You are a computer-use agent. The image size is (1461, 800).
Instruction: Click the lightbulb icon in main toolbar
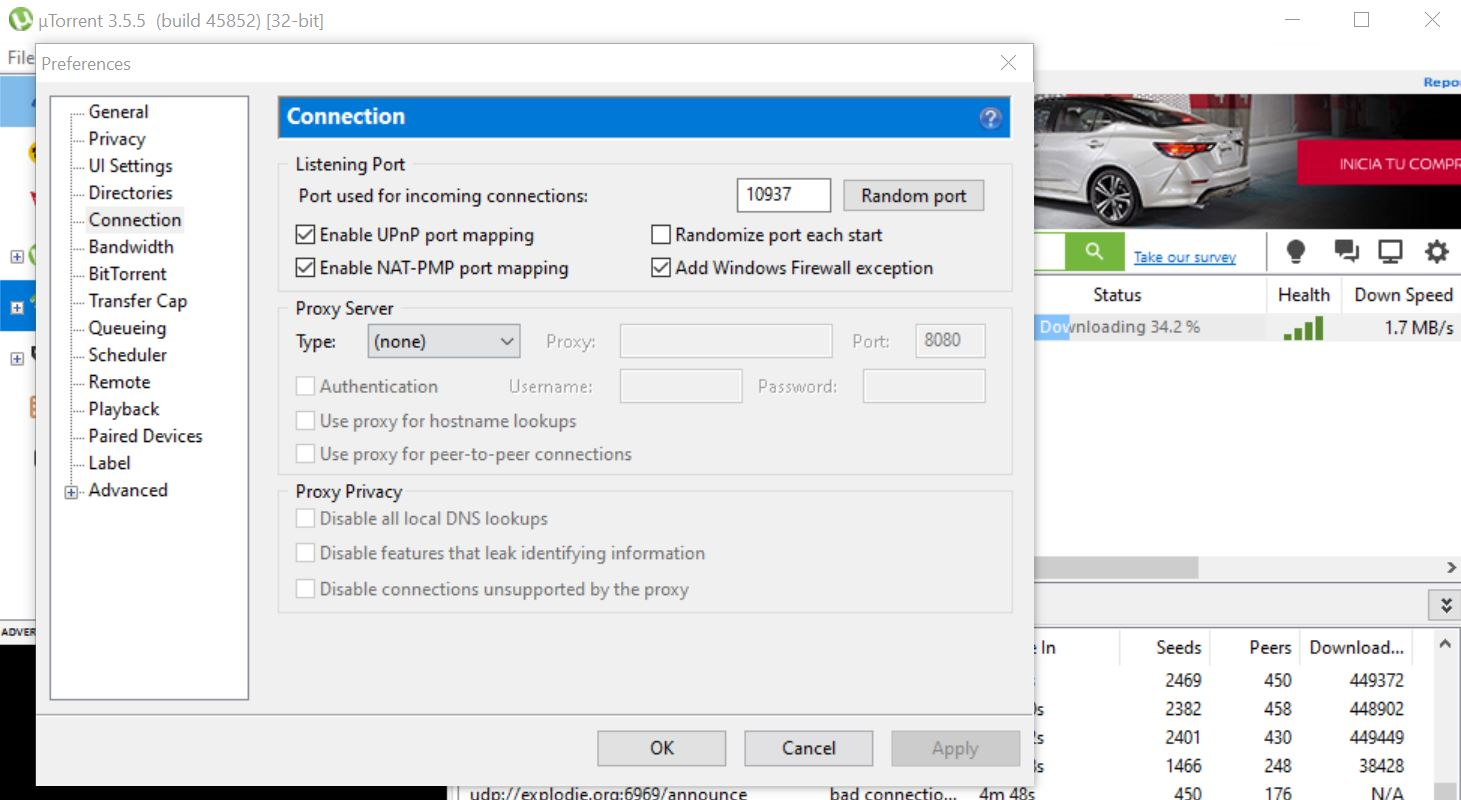point(1296,252)
